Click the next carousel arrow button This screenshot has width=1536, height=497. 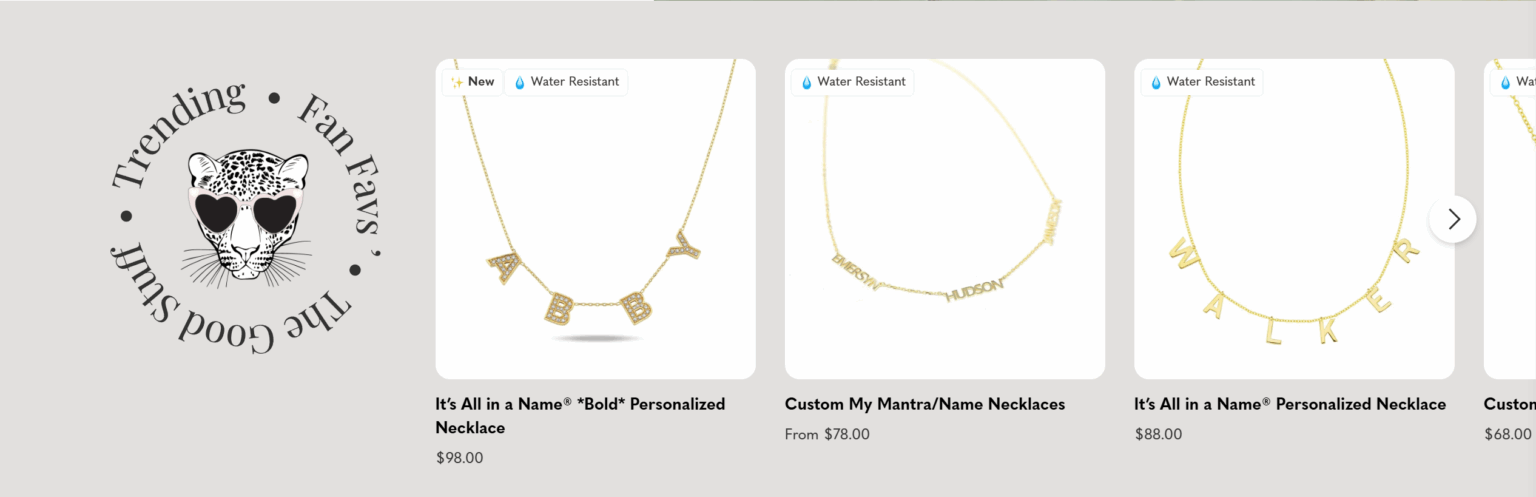pyautogui.click(x=1453, y=219)
